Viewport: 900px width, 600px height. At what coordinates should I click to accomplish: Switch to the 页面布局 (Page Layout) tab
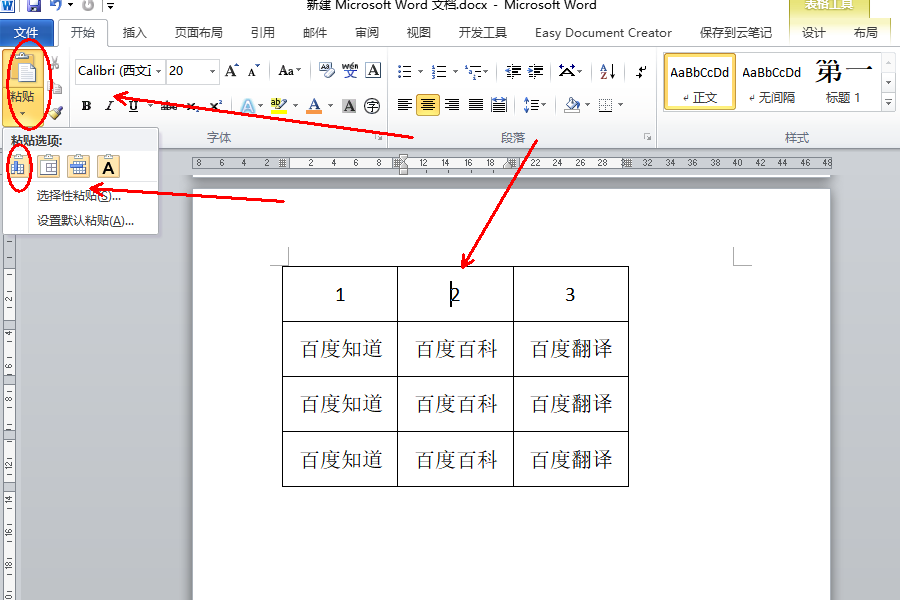(x=199, y=33)
